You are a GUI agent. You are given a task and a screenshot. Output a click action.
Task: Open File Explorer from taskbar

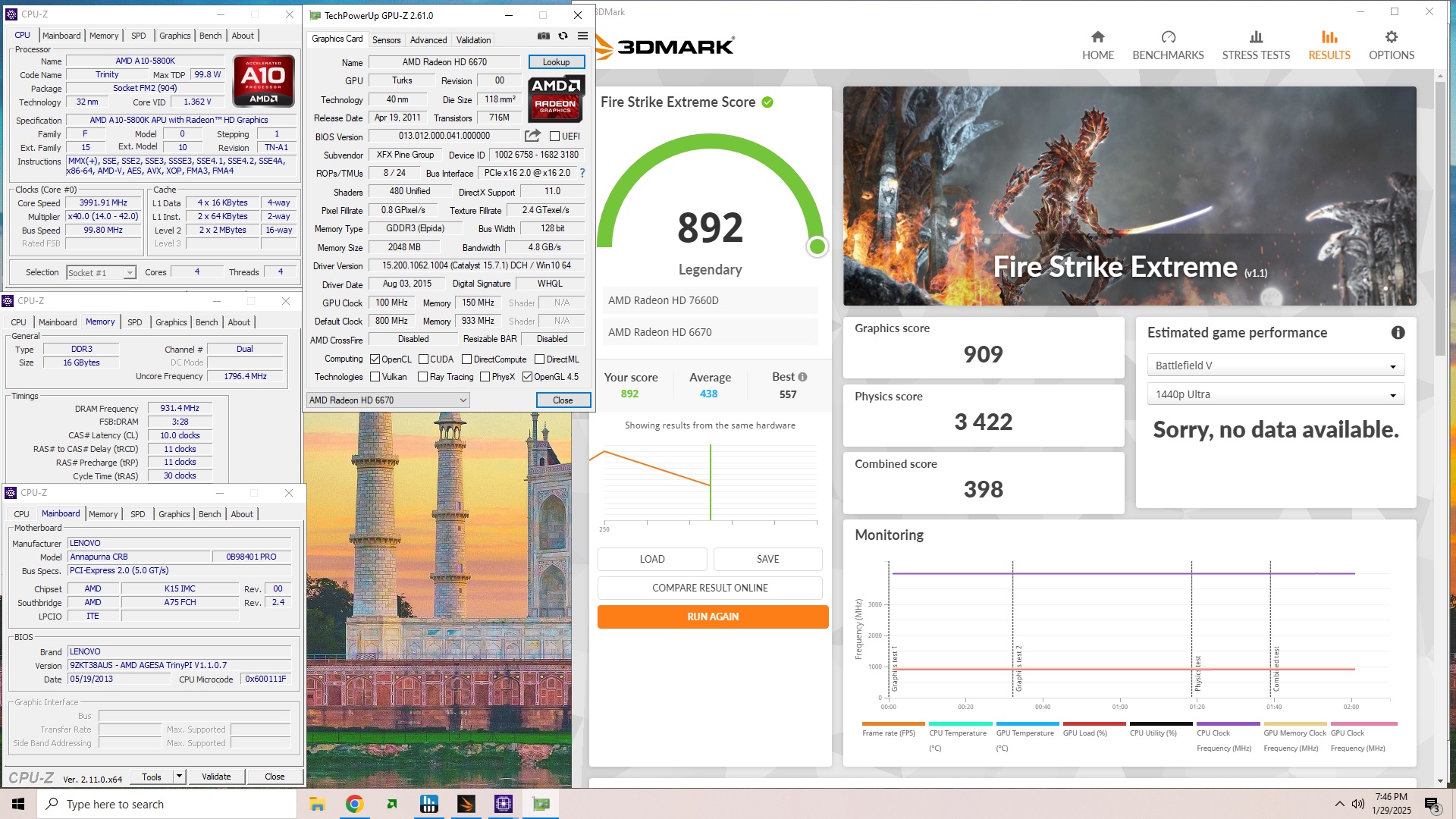pos(317,804)
